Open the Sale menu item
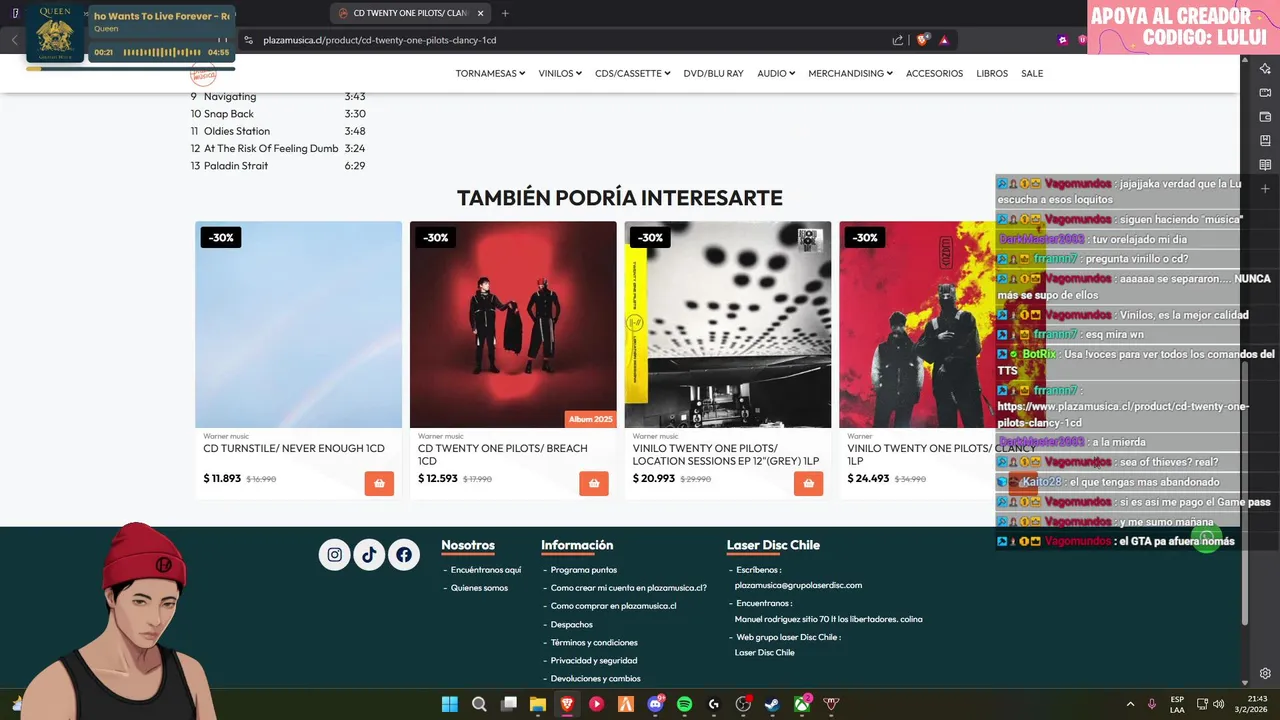 click(1032, 73)
